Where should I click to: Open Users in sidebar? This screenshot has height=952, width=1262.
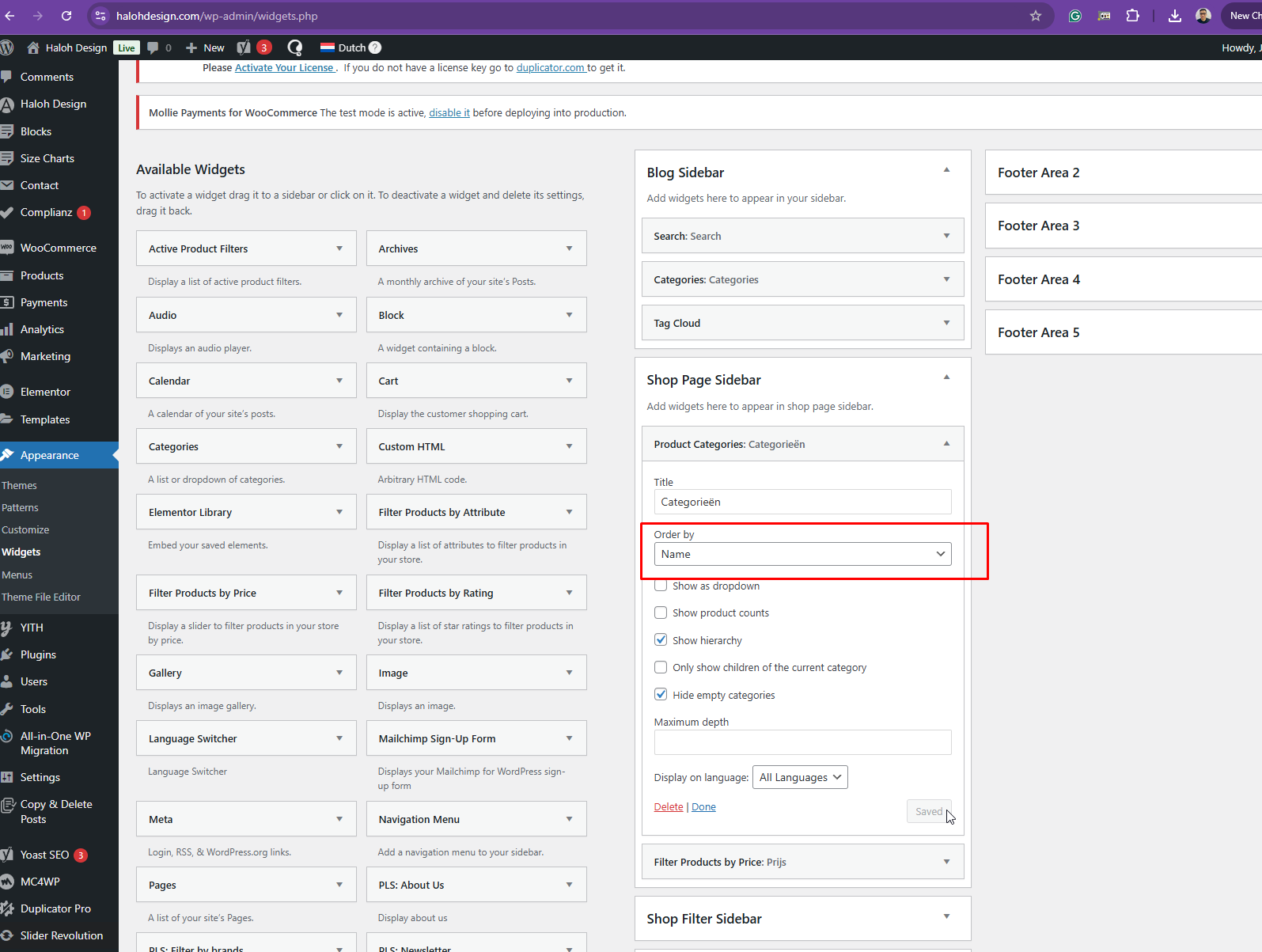34,681
